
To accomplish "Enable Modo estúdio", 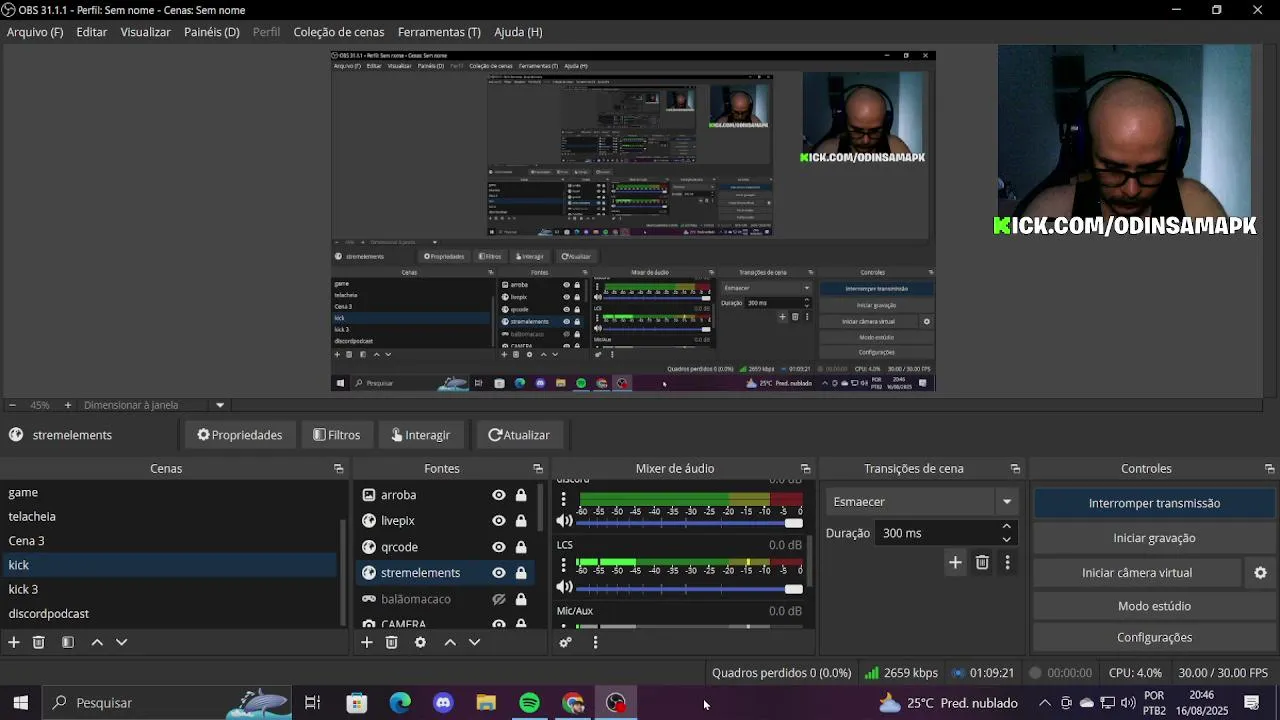I will pyautogui.click(x=1154, y=606).
